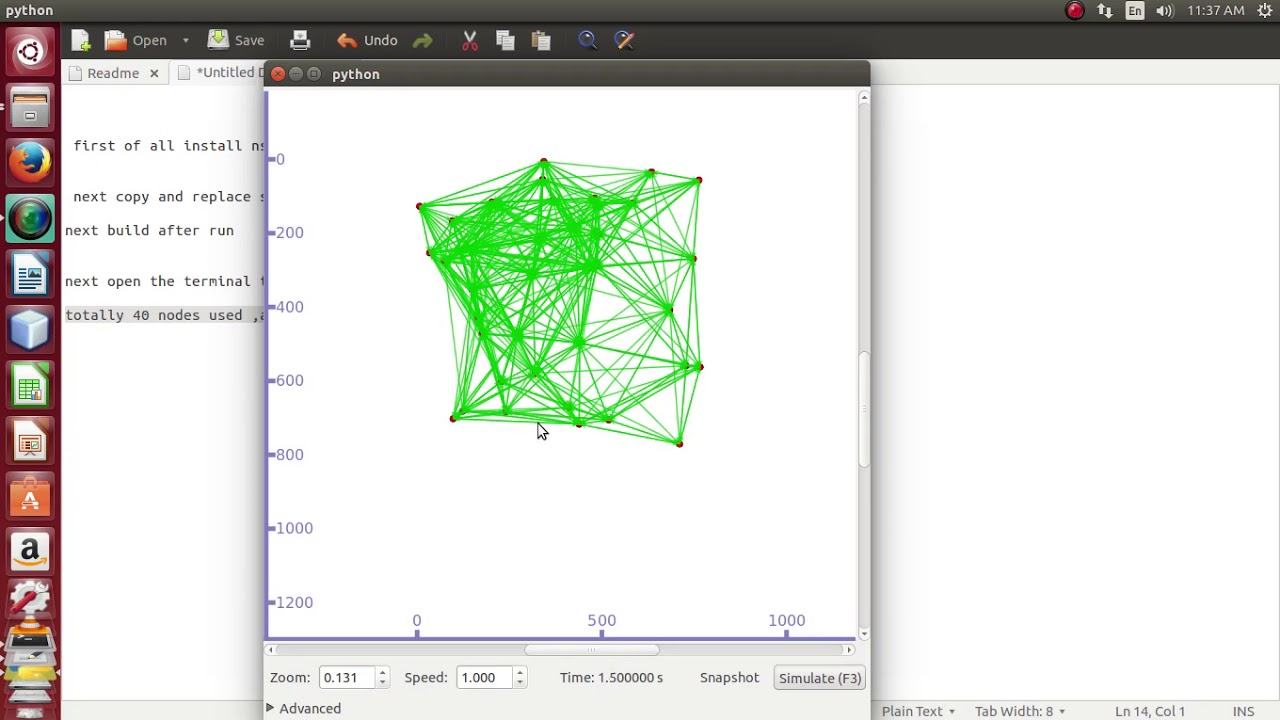Switch to the Readme tab
The height and width of the screenshot is (720, 1280).
pos(112,73)
